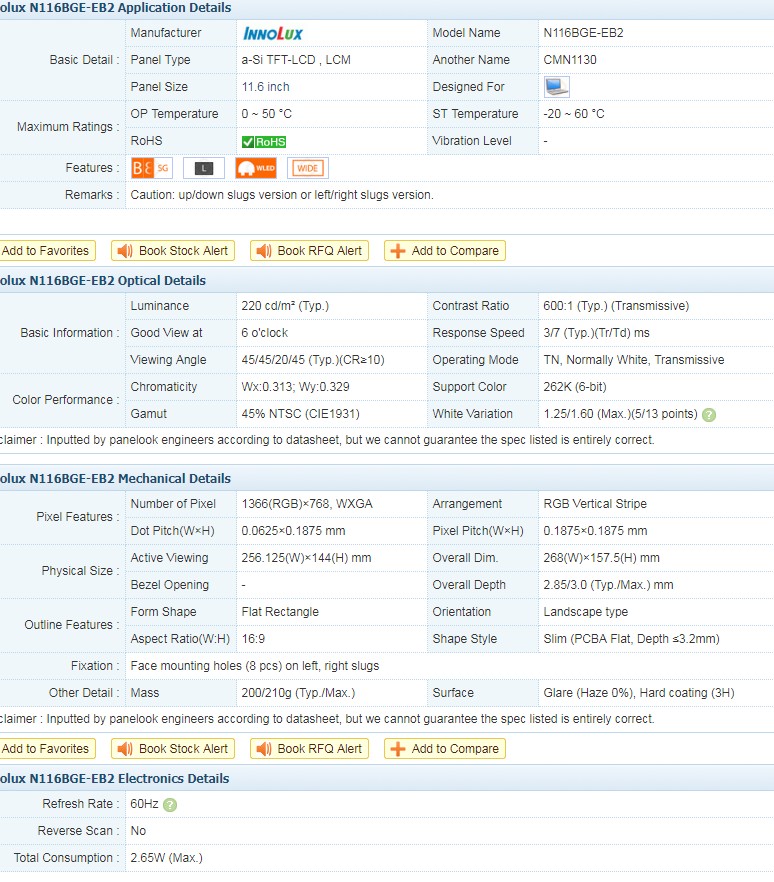Click the black L feature icon
Screen dimensions: 774x882
(x=204, y=168)
